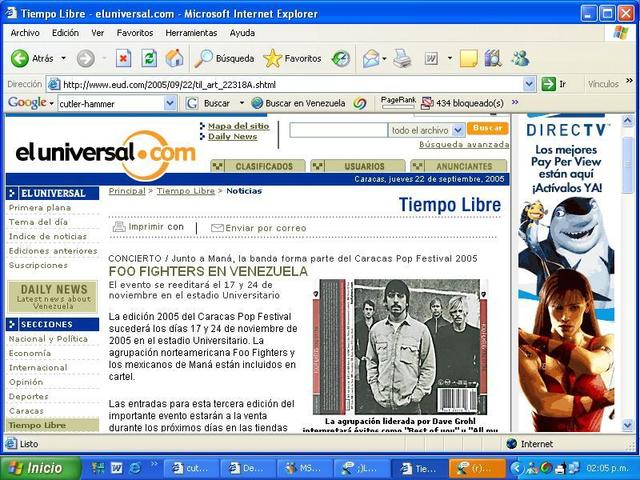Click the green Ir go arrow
This screenshot has height=480, width=640.
(x=549, y=84)
